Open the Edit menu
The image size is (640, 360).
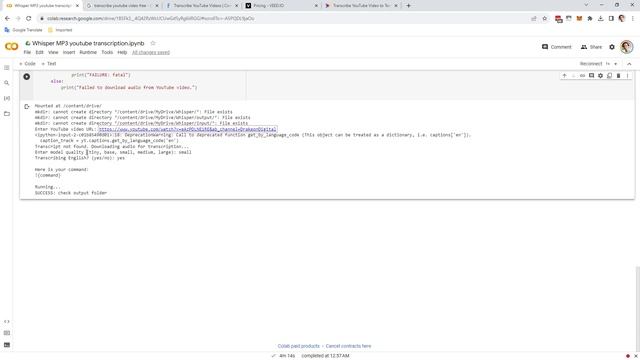click(x=39, y=52)
